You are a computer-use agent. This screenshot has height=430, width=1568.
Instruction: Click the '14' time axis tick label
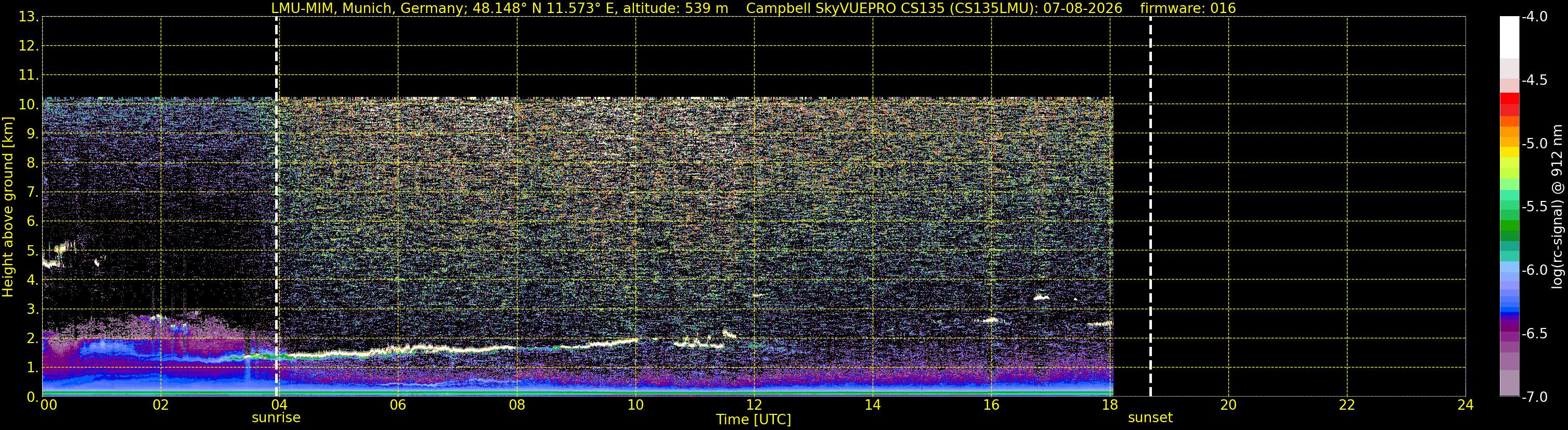(x=873, y=405)
